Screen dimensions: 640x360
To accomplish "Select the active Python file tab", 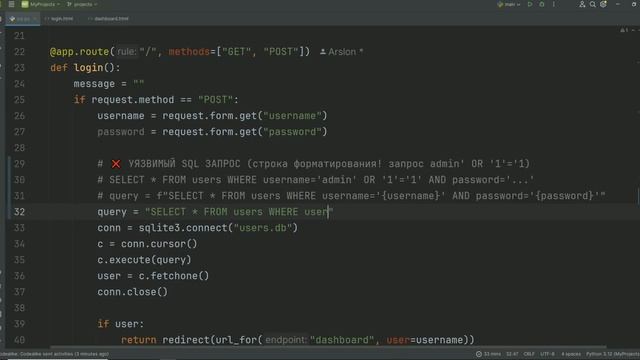I will (23, 19).
